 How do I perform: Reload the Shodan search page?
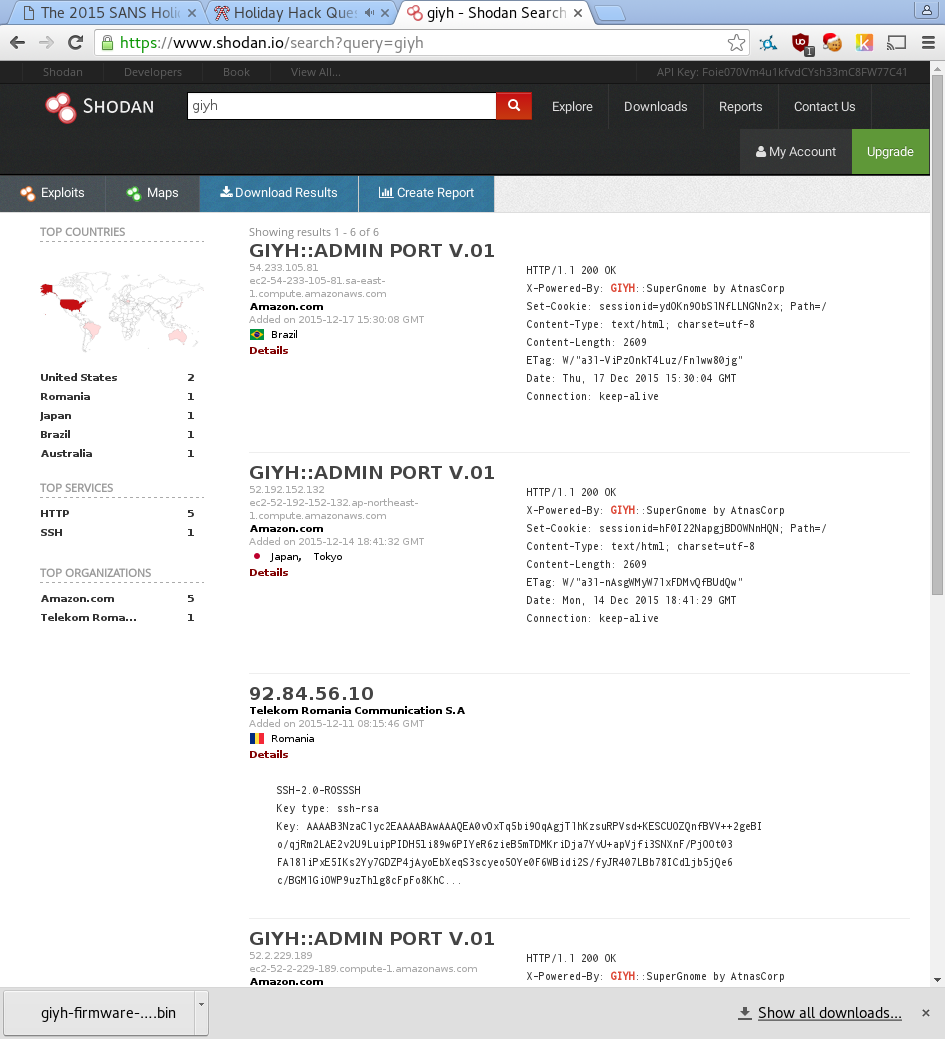coord(76,43)
